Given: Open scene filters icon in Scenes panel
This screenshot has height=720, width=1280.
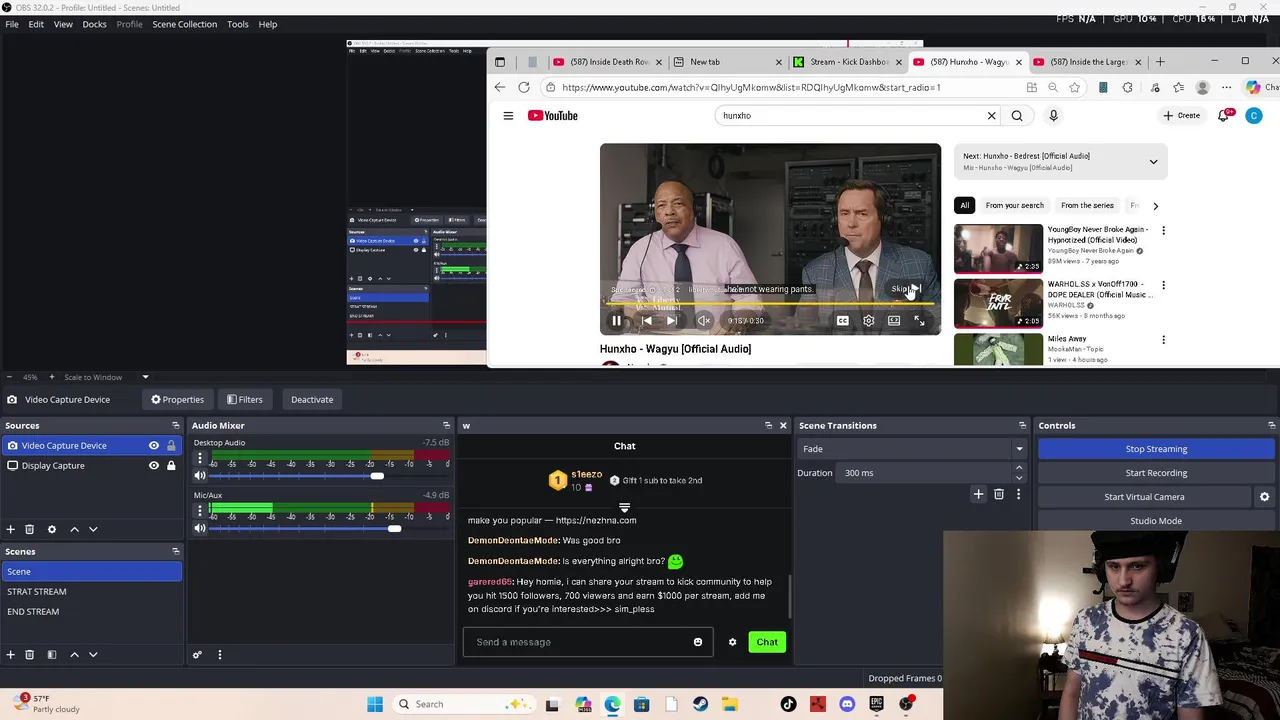Looking at the screenshot, I should [52, 655].
